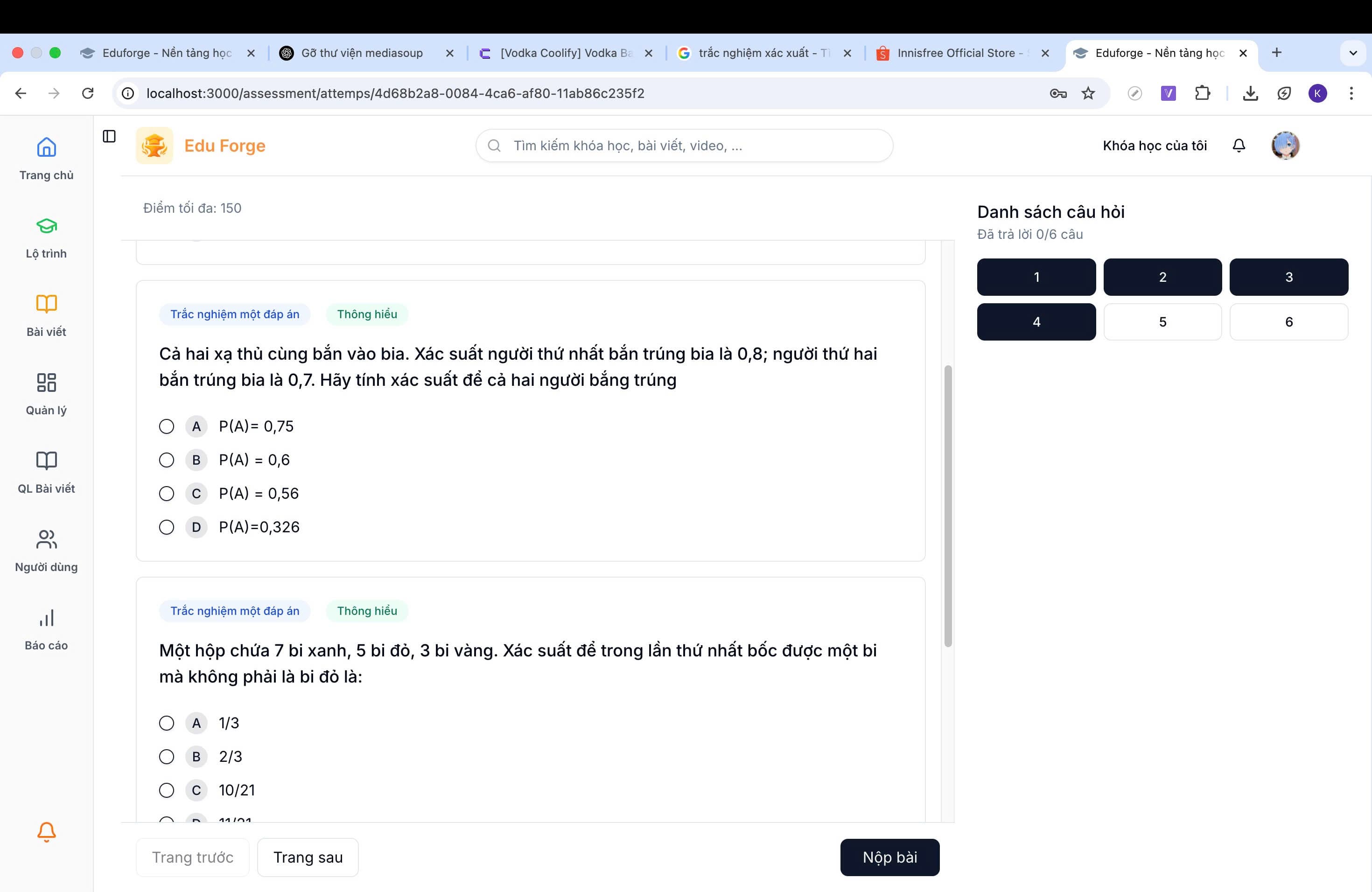Open the Lộ trình graduation cap icon
The image size is (1372, 892).
[x=46, y=226]
